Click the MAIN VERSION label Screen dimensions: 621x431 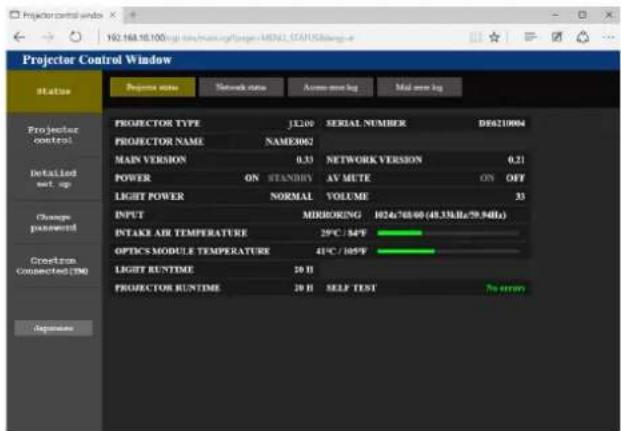(150, 160)
